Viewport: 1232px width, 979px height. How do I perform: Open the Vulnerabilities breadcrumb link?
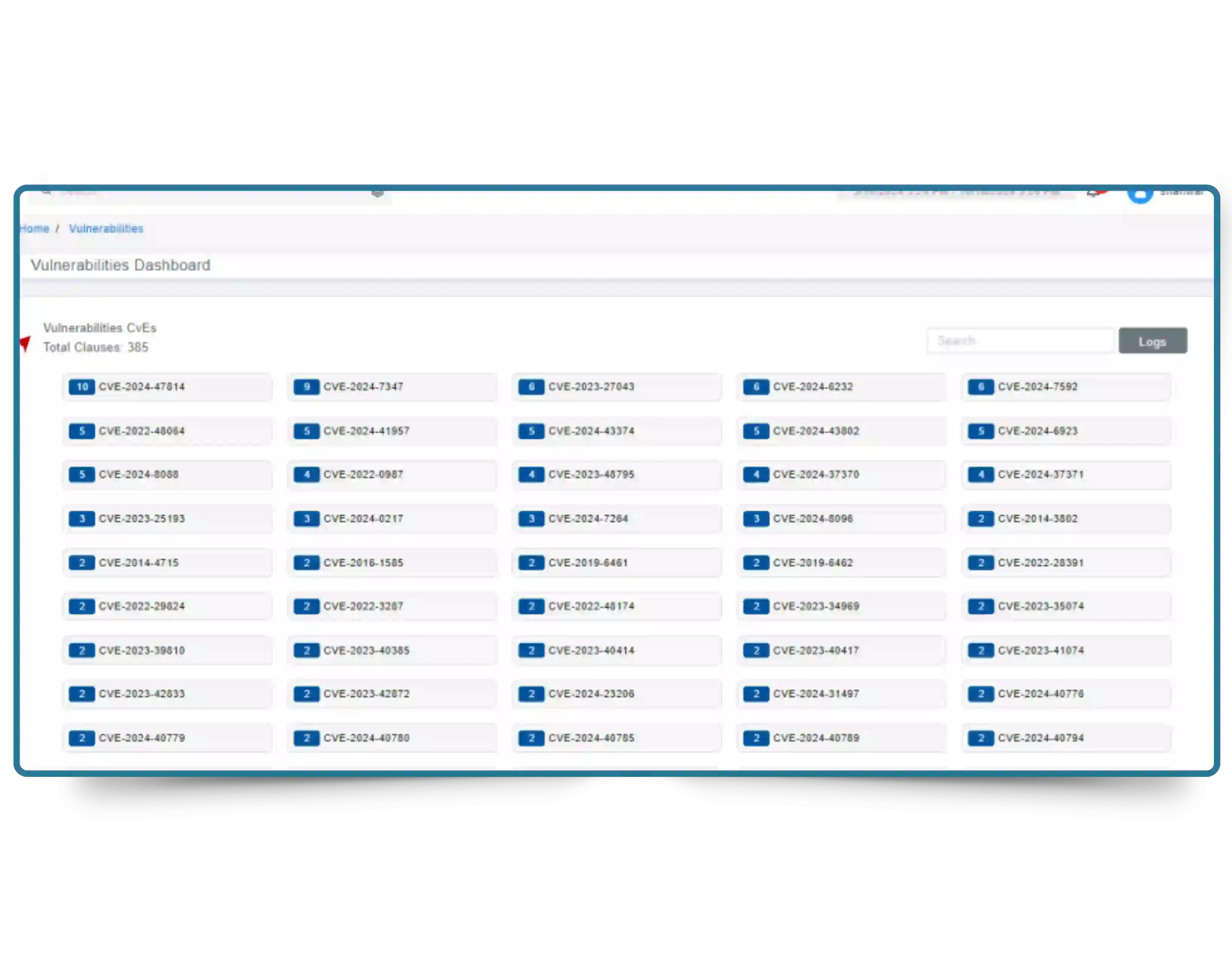(106, 229)
